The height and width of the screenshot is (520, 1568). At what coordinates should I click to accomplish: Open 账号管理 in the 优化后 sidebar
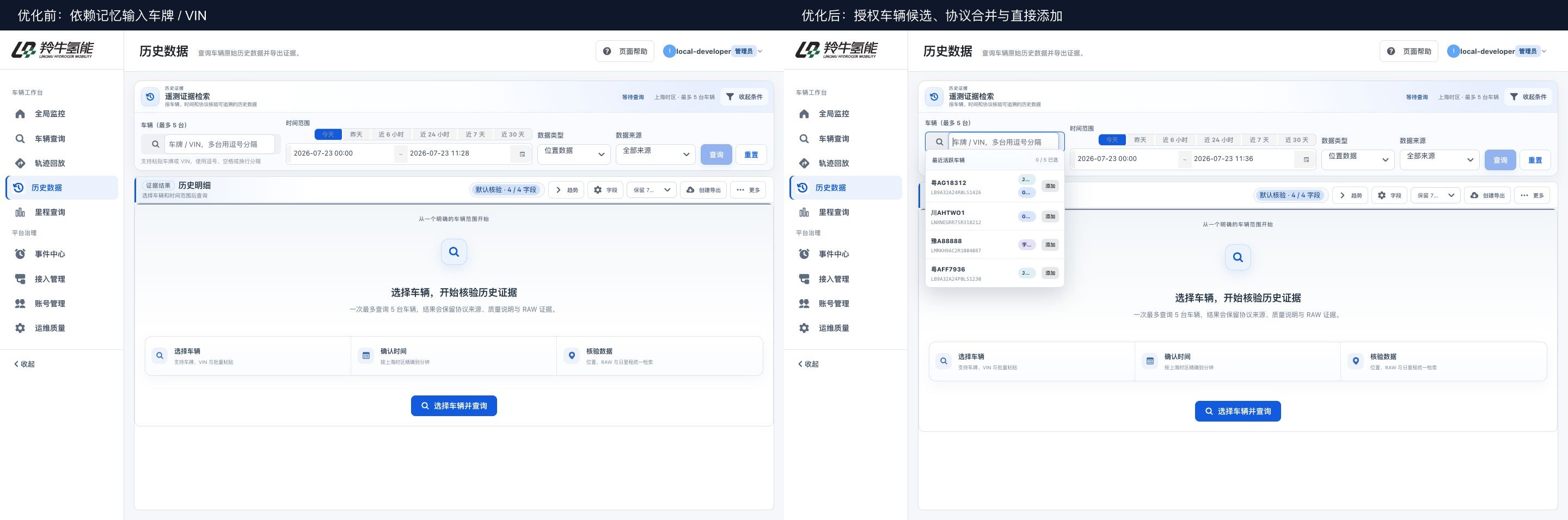point(846,304)
